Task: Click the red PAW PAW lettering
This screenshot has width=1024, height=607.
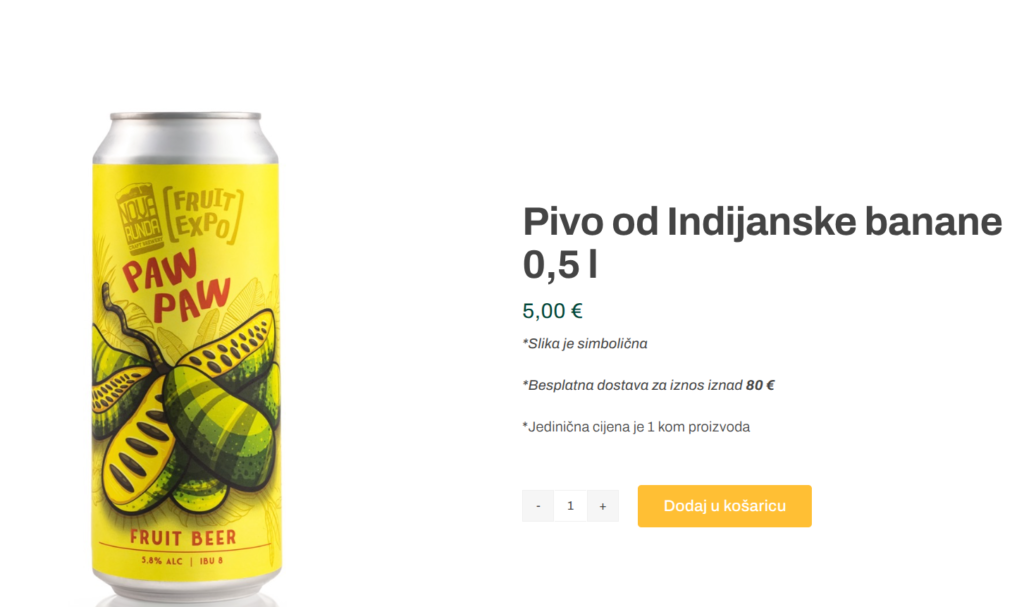Action: (x=177, y=286)
